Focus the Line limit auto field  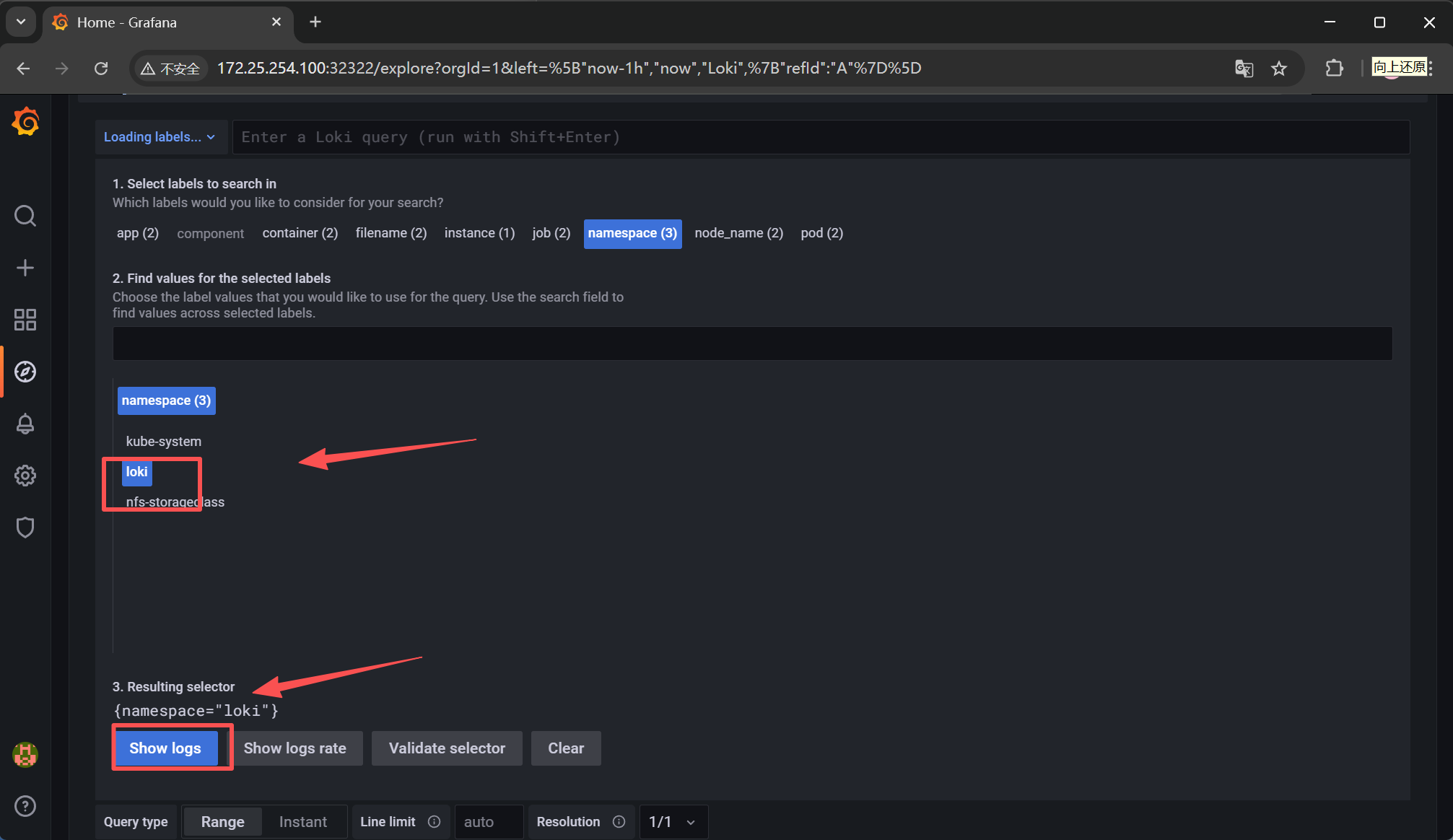point(489,822)
